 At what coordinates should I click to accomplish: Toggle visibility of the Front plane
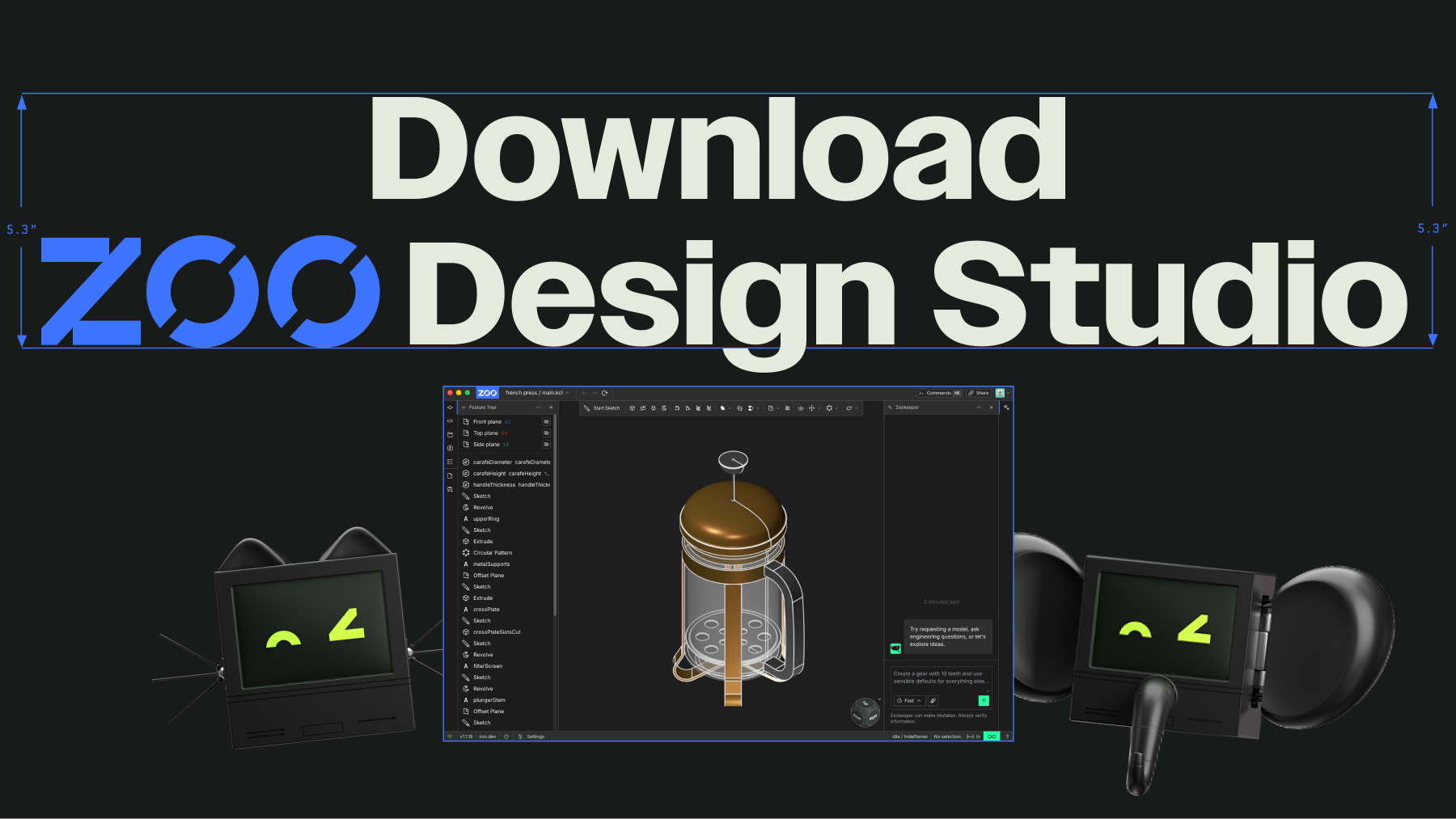click(x=546, y=422)
